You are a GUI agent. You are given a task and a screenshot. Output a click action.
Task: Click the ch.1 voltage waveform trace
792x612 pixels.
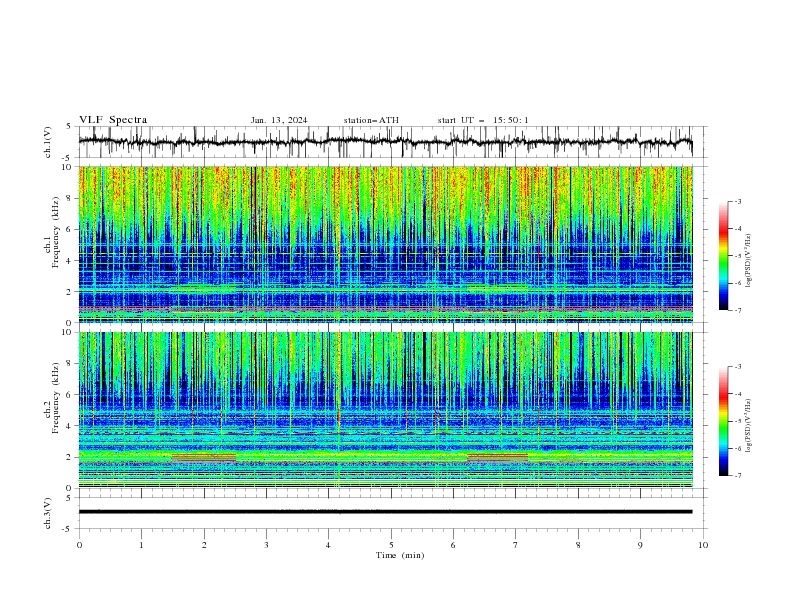tap(385, 142)
